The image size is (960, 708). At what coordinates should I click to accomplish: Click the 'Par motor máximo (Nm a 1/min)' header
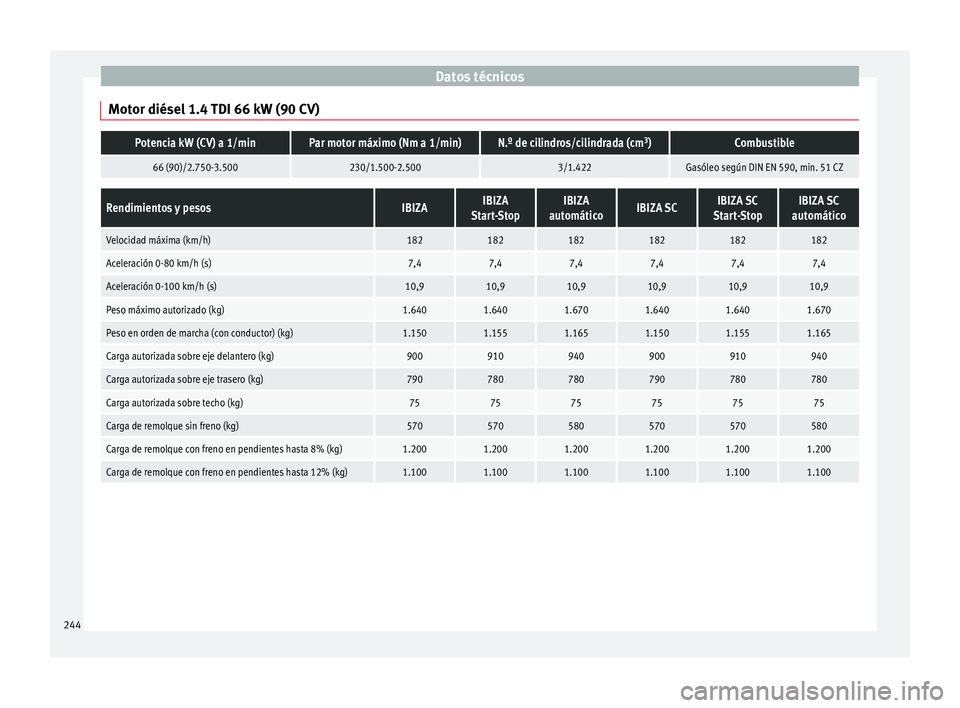[385, 143]
